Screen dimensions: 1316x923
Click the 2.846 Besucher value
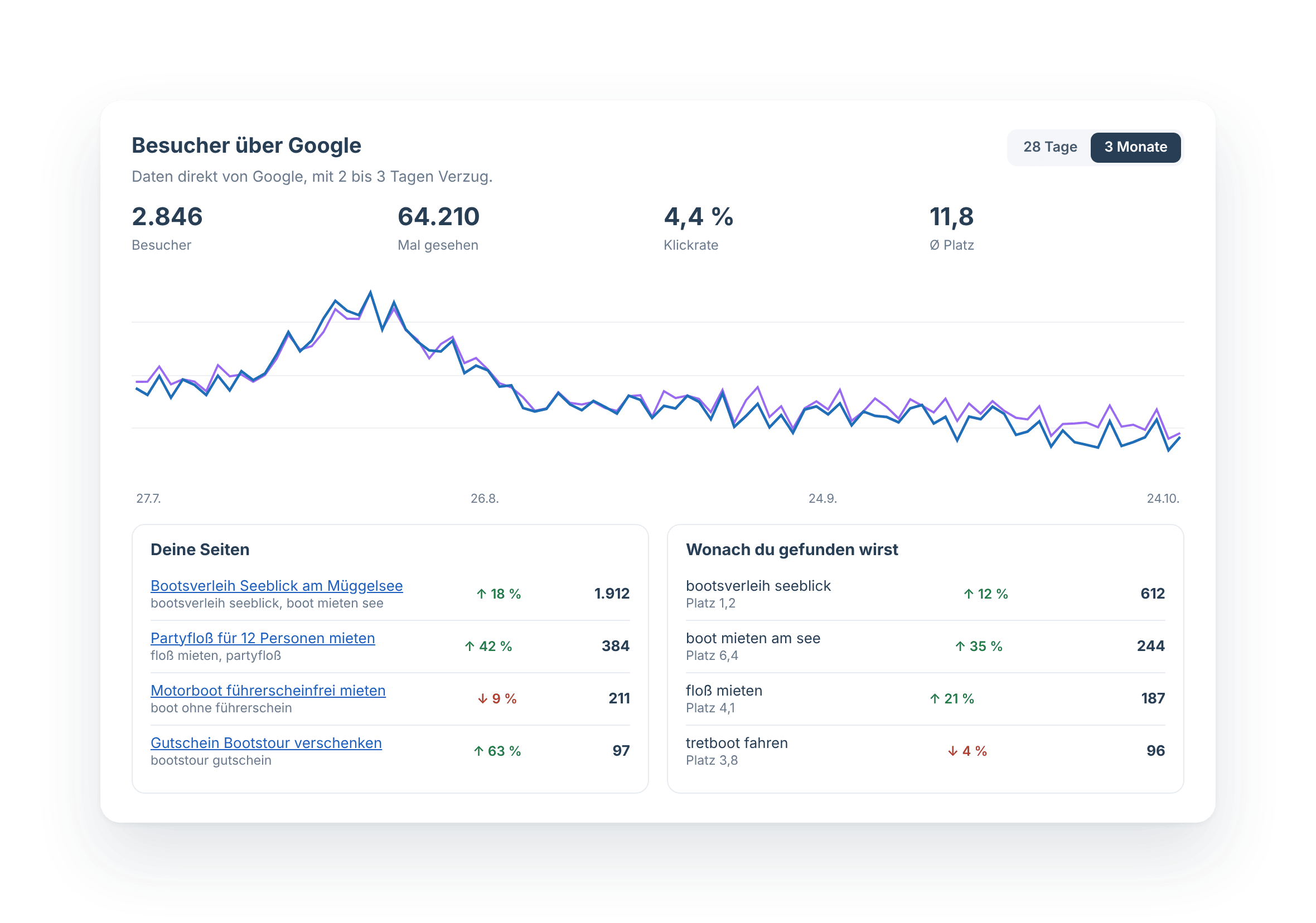pyautogui.click(x=167, y=217)
